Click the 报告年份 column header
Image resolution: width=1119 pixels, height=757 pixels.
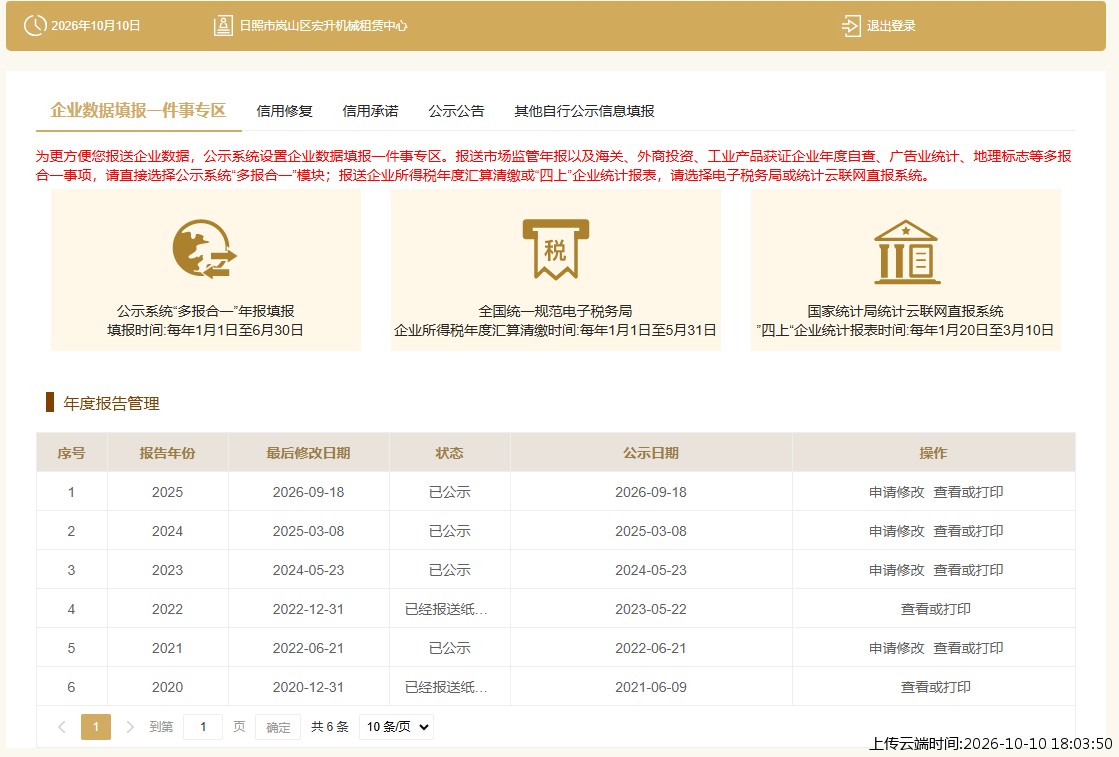tap(167, 453)
